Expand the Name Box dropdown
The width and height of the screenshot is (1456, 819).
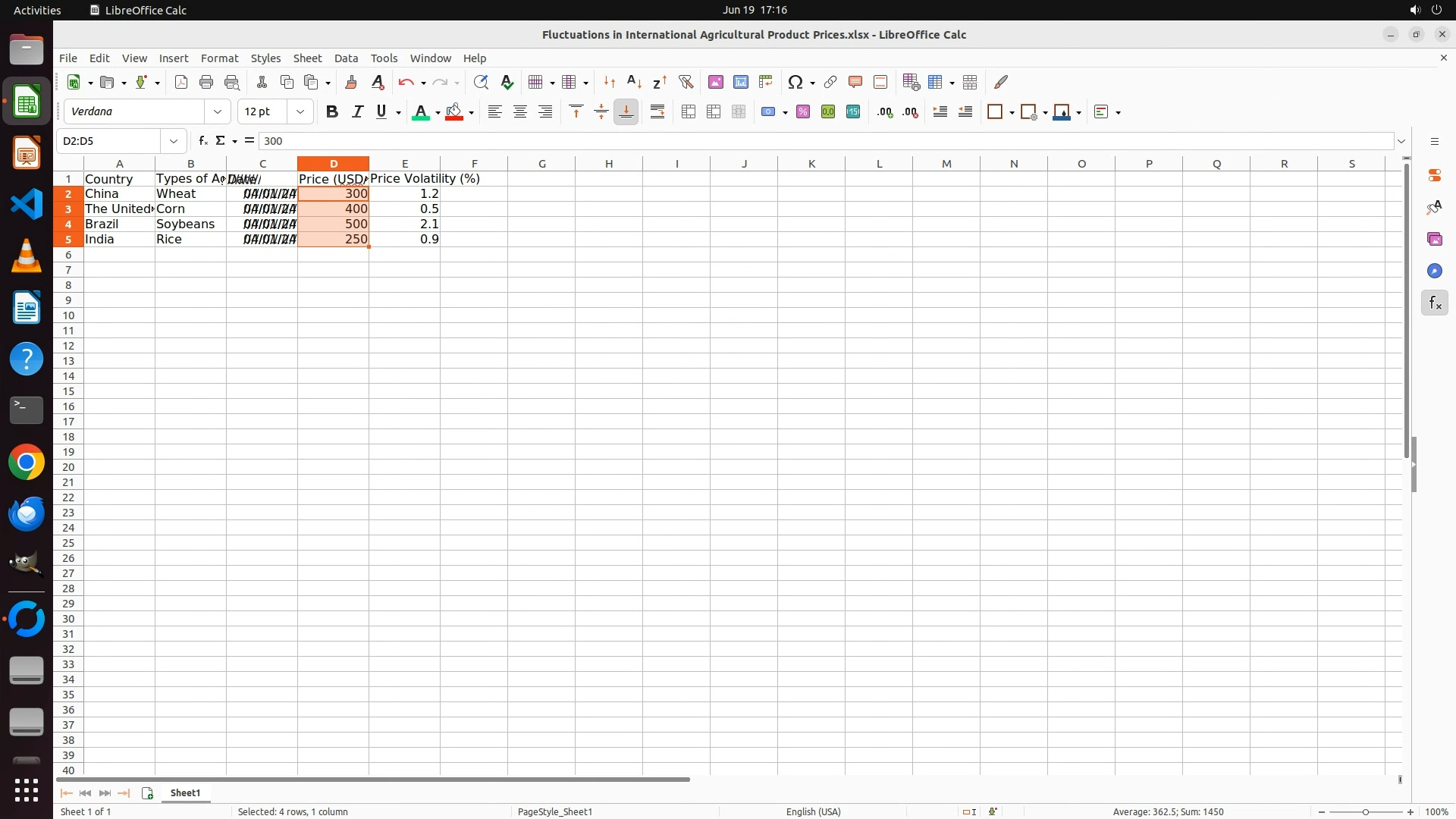pos(174,141)
